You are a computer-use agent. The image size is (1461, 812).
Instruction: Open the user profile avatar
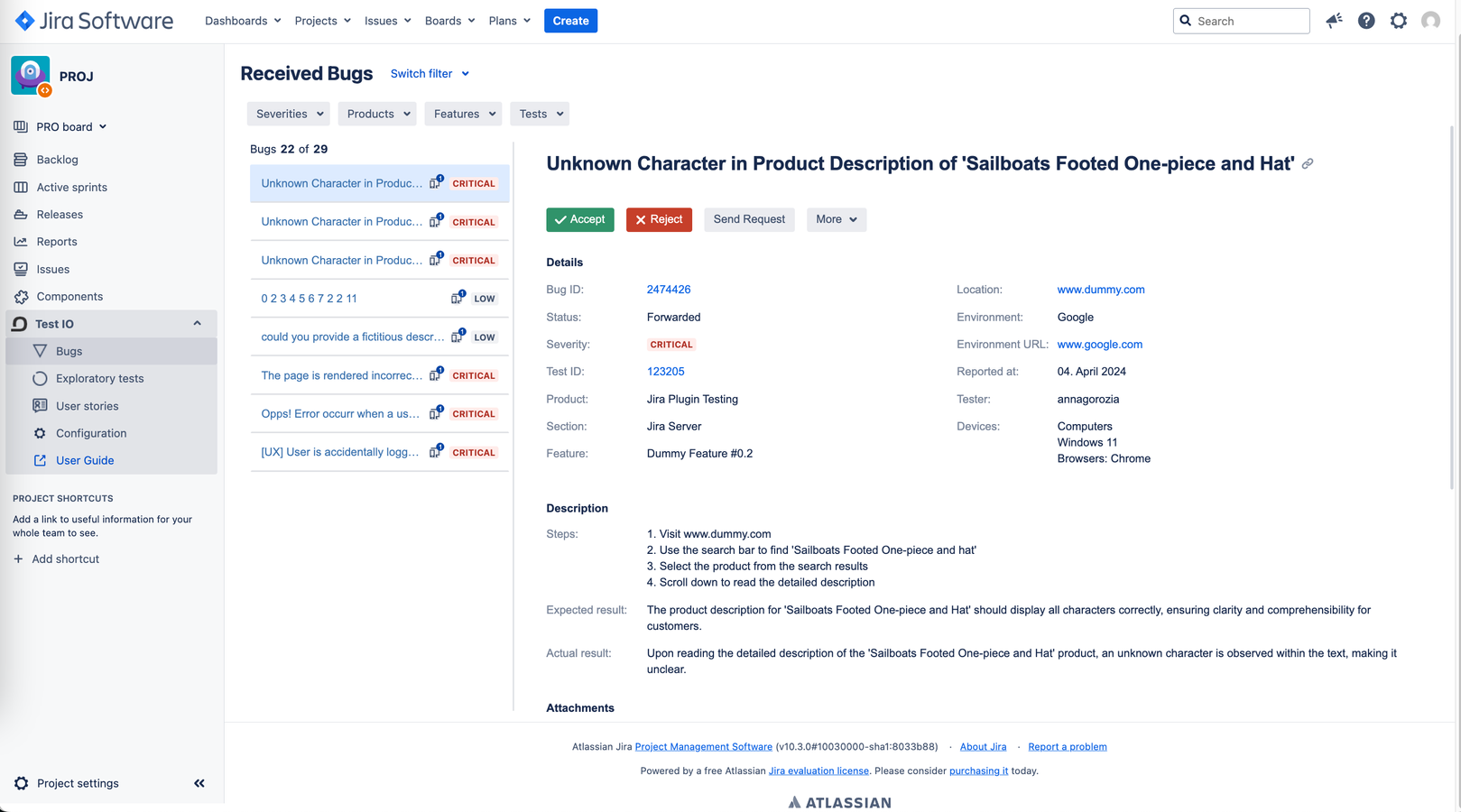click(x=1430, y=21)
